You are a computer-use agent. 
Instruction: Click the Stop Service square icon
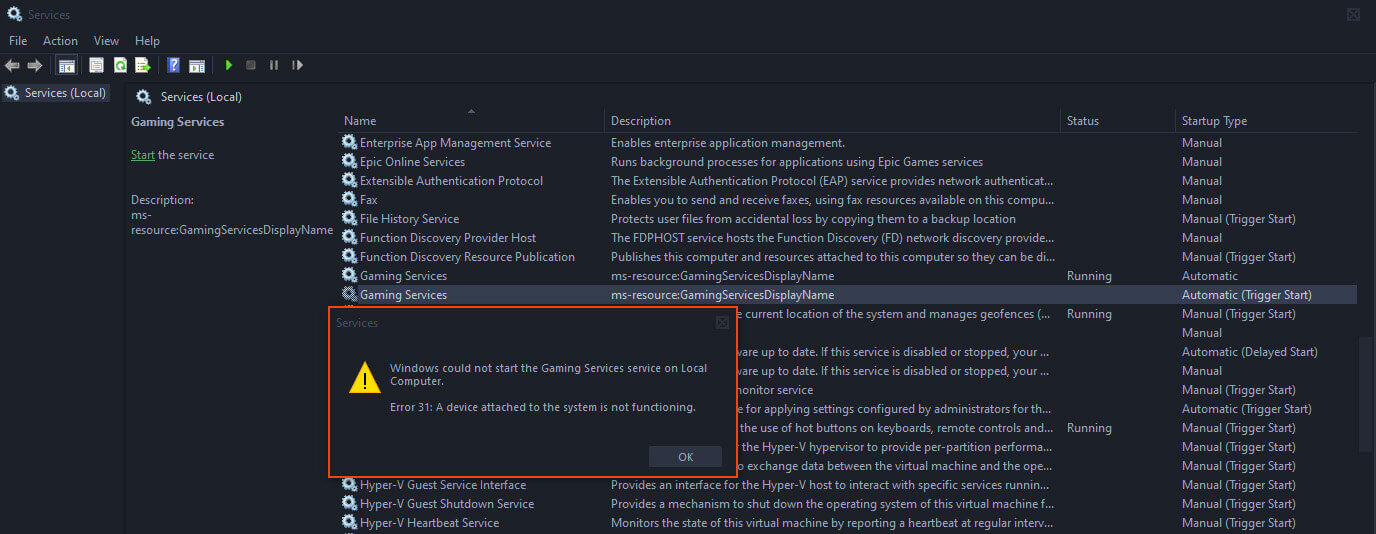251,65
